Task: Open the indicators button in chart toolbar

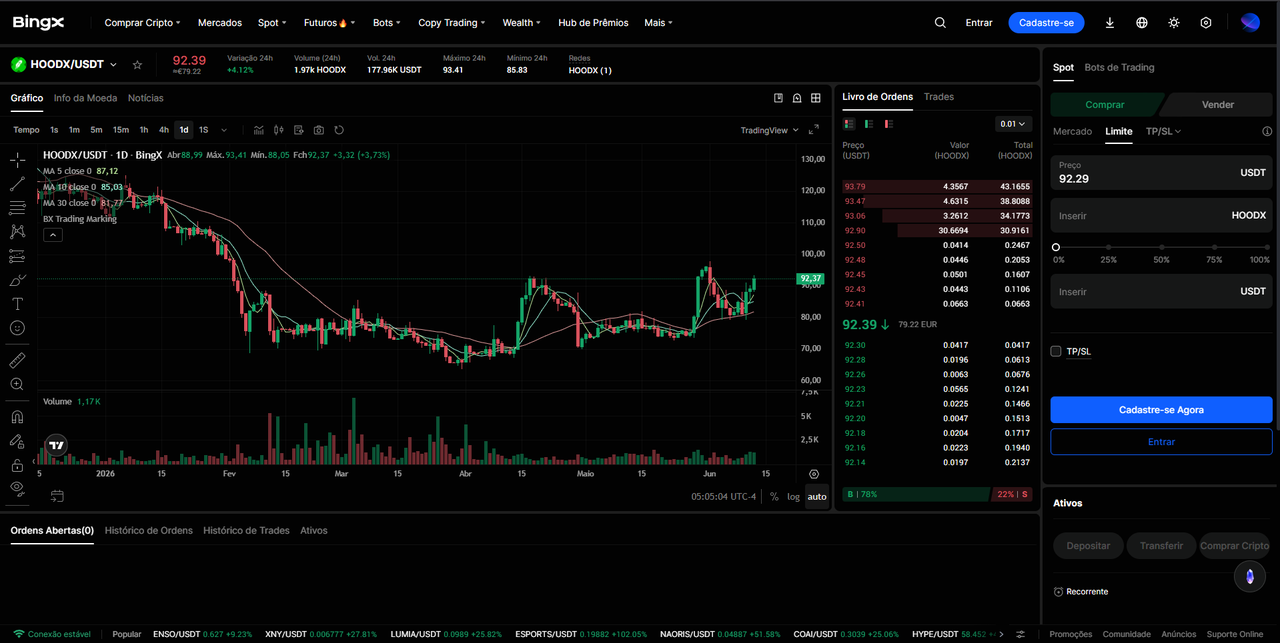Action: click(x=259, y=130)
